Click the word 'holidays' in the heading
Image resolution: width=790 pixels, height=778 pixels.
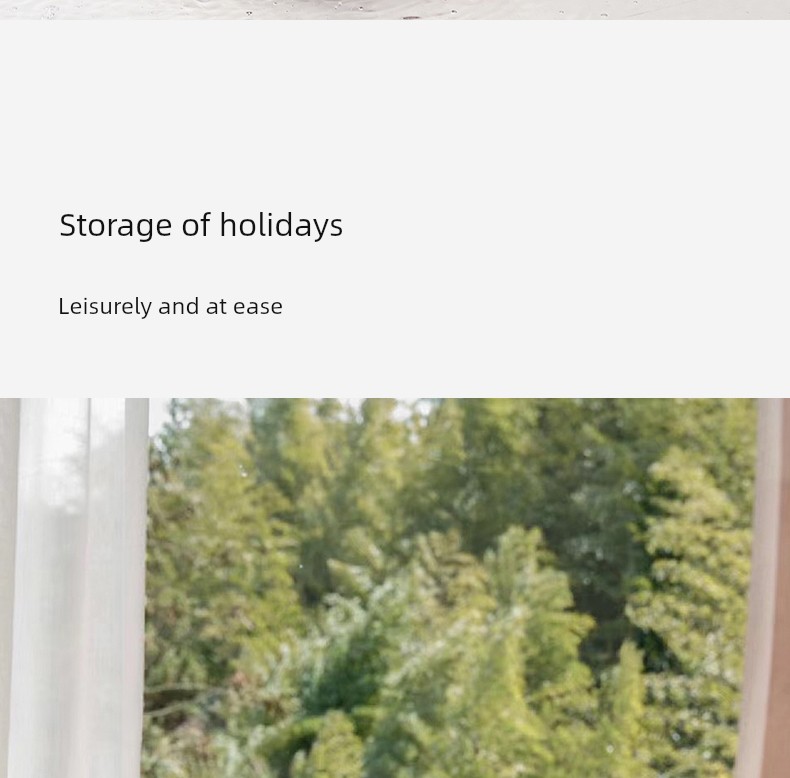[x=281, y=225]
